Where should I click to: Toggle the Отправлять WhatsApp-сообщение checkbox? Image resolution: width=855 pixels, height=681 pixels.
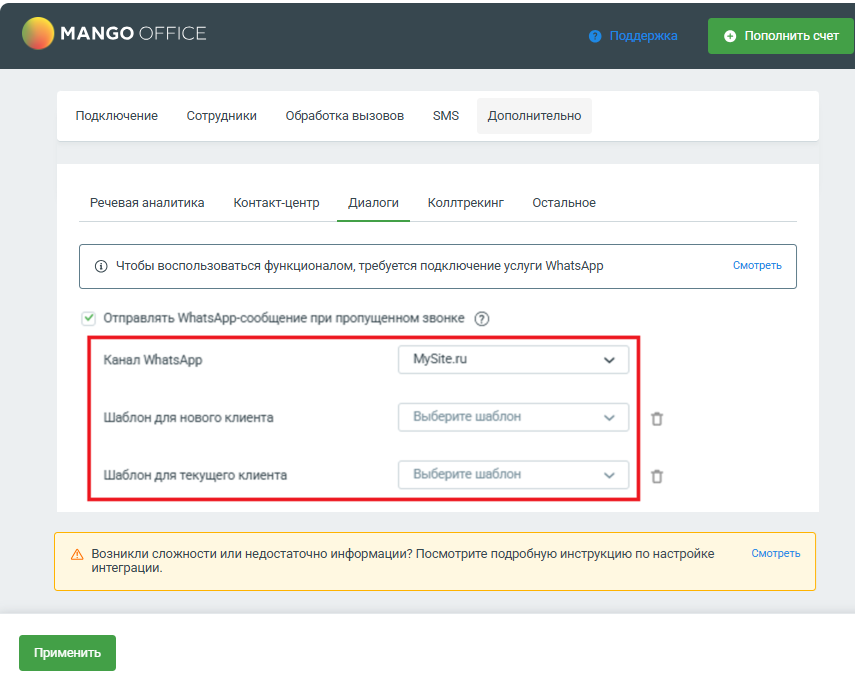tap(88, 318)
